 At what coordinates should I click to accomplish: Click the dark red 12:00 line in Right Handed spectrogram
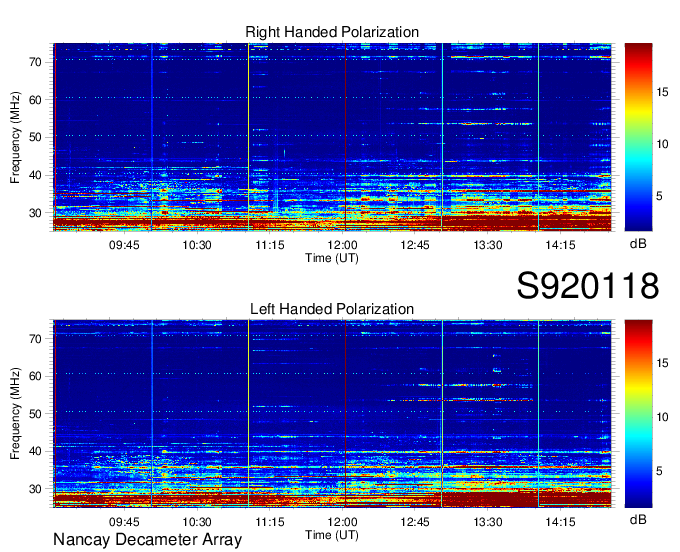(x=346, y=137)
